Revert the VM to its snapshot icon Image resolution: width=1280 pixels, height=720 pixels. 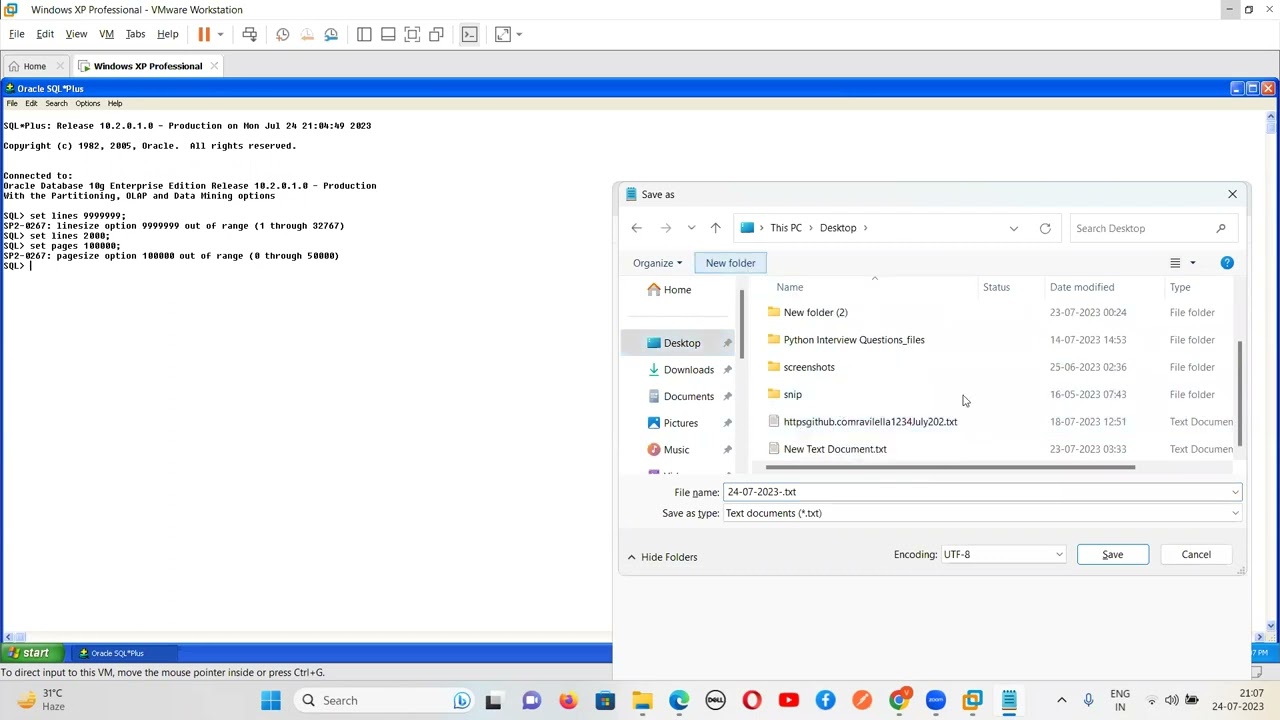pyautogui.click(x=307, y=34)
